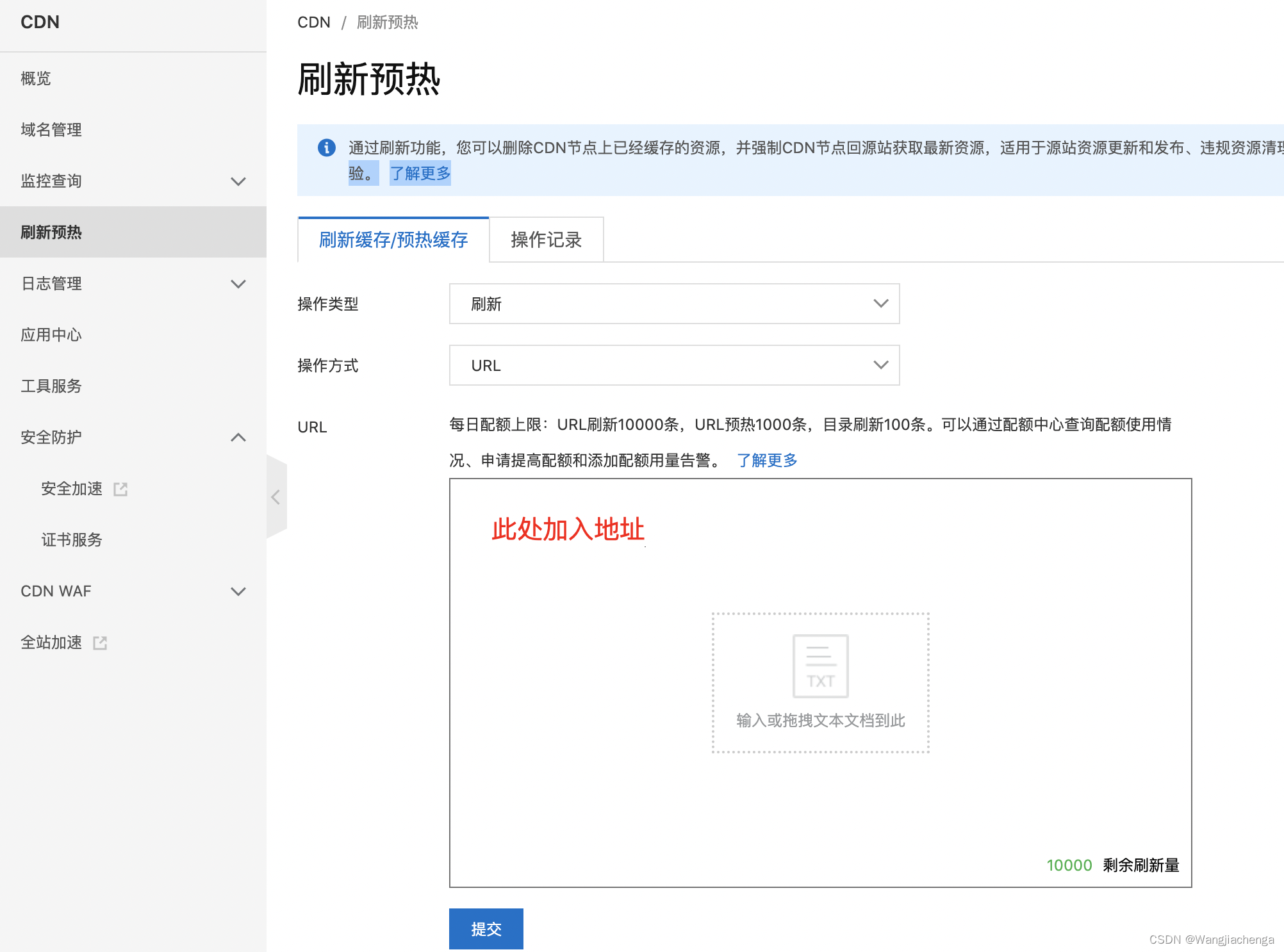This screenshot has width=1284, height=952.
Task: Open external link icon next to 全站加速
Action: point(100,643)
